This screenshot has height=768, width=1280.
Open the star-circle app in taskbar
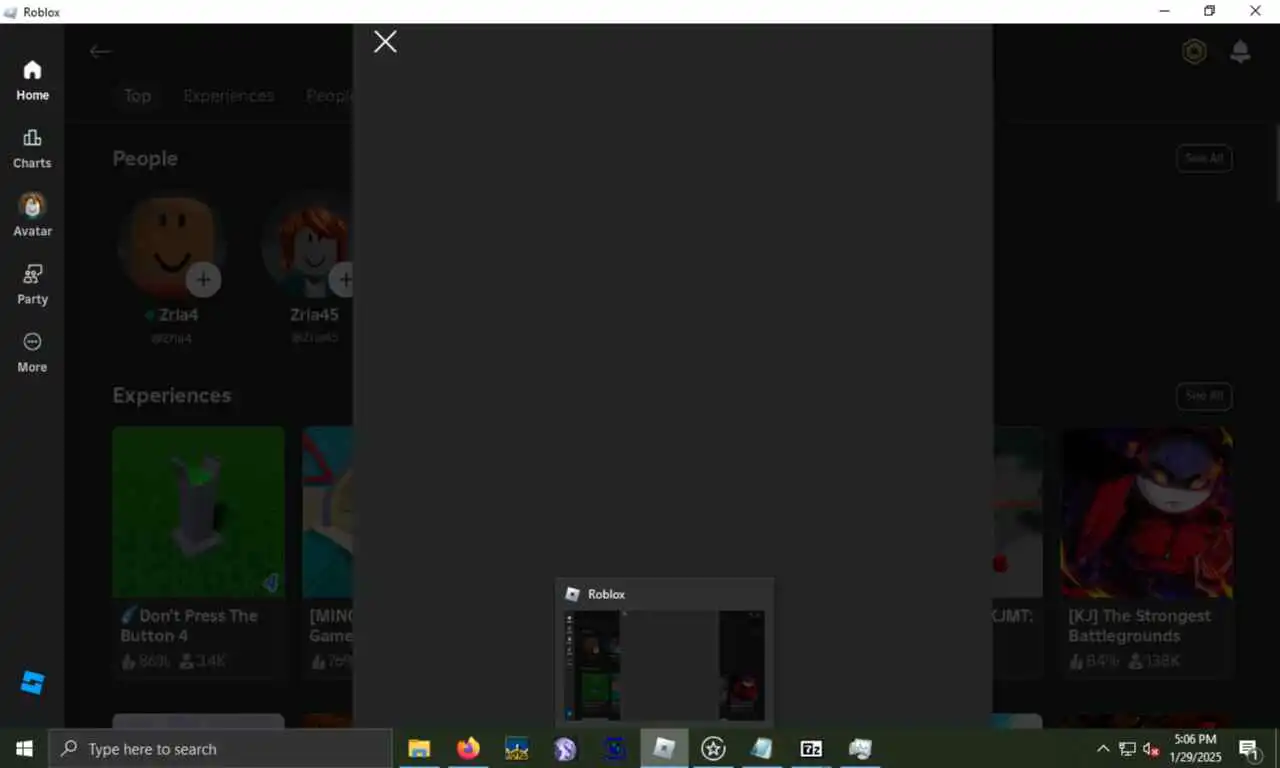pos(713,749)
